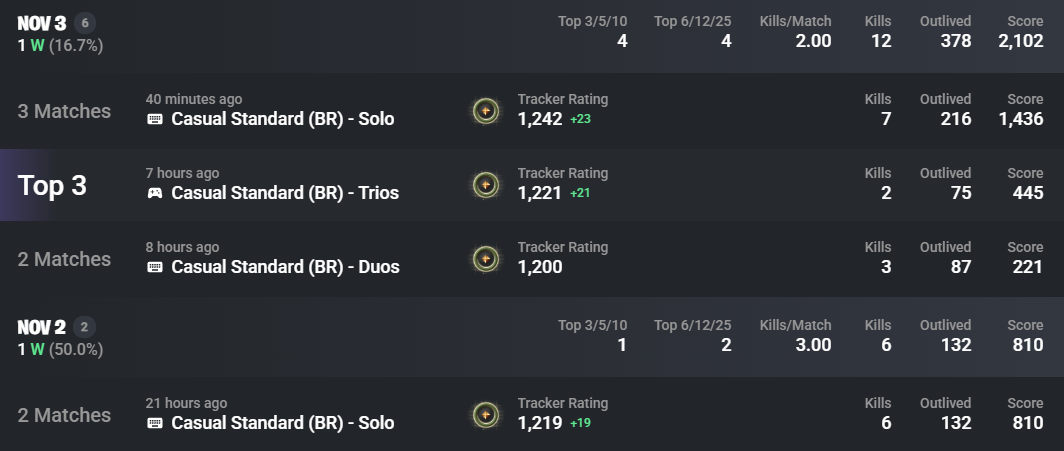Screen dimensions: 1064x451
Task: Click the match count badge 2 beside NOV 2
Action: pyautogui.click(x=85, y=327)
